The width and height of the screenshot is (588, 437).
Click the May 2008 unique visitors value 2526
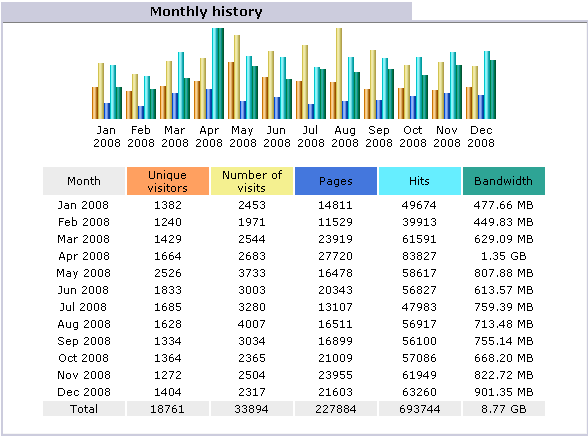point(168,273)
